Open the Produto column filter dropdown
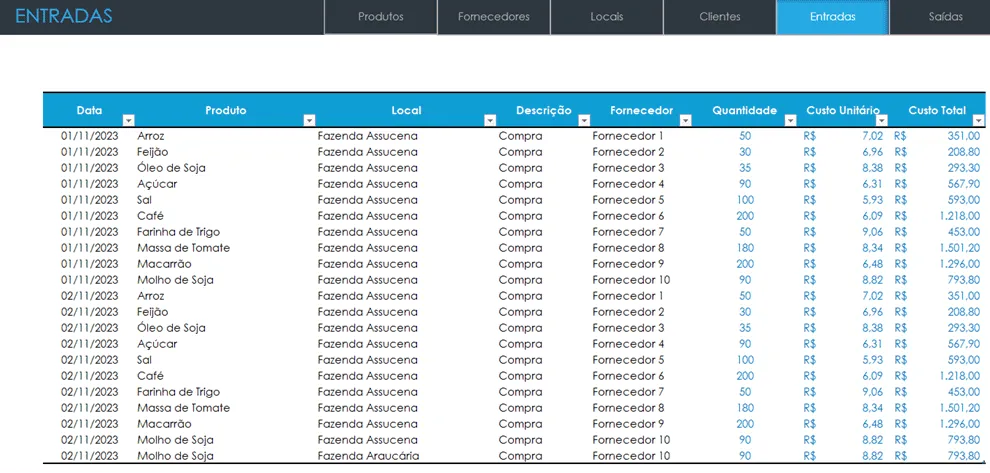 309,121
